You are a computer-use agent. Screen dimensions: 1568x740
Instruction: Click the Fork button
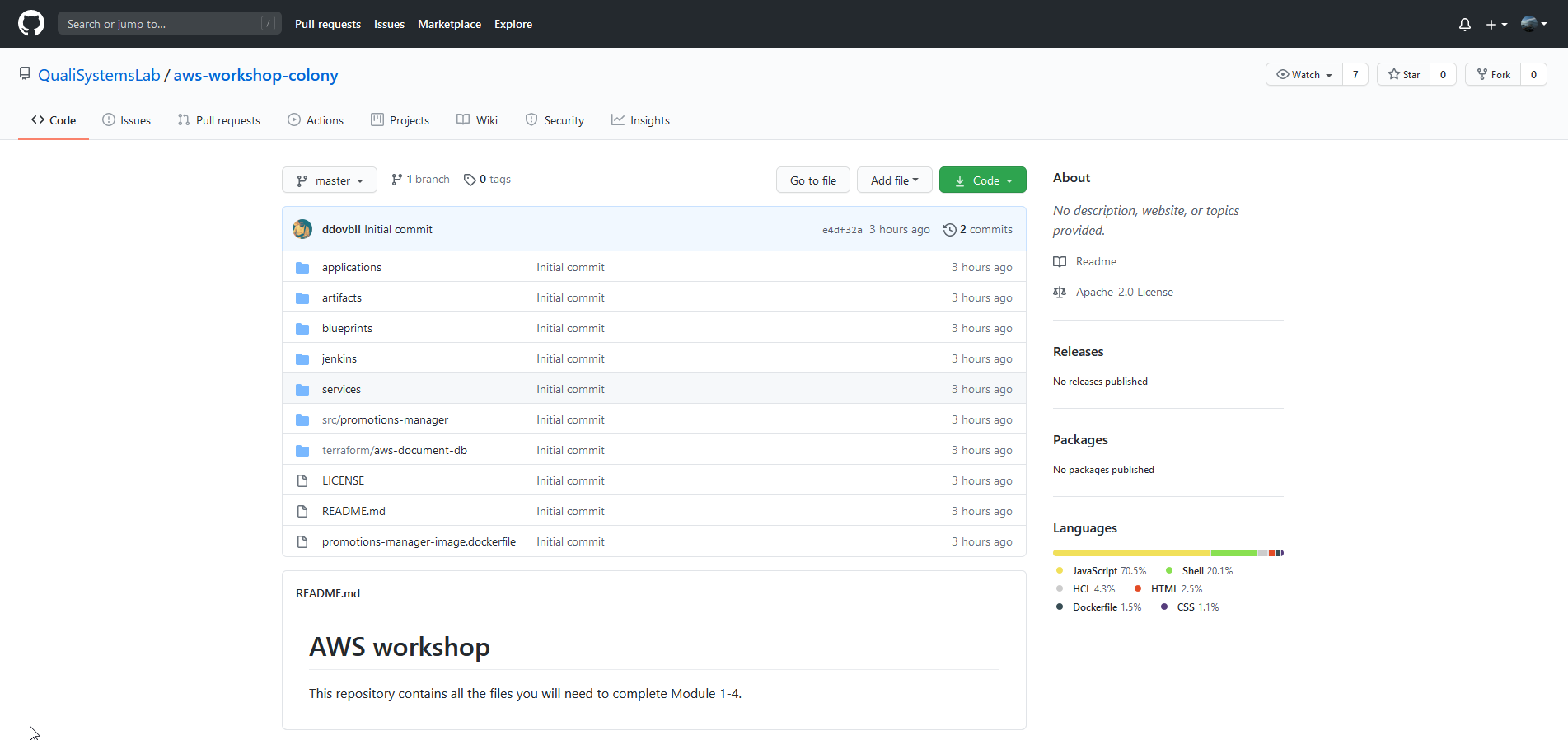click(1493, 74)
